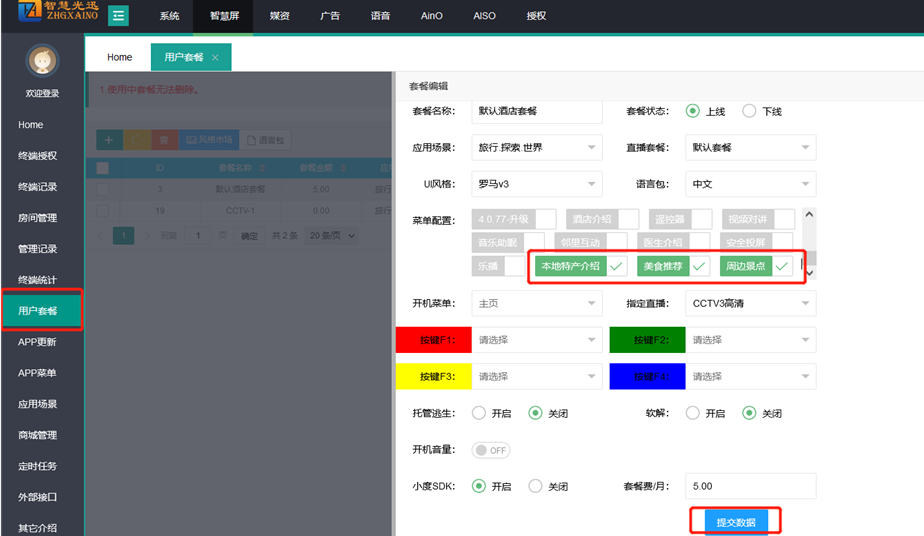The height and width of the screenshot is (536, 924).
Task: Toggle the 开机音量 OFF switch
Action: tap(491, 450)
